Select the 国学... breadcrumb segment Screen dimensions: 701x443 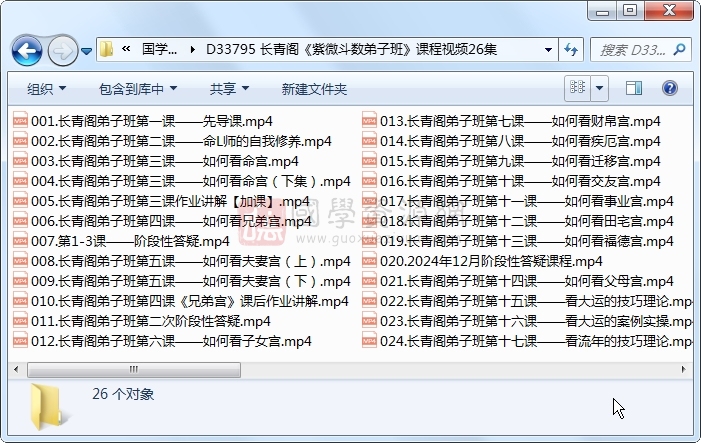[x=159, y=49]
